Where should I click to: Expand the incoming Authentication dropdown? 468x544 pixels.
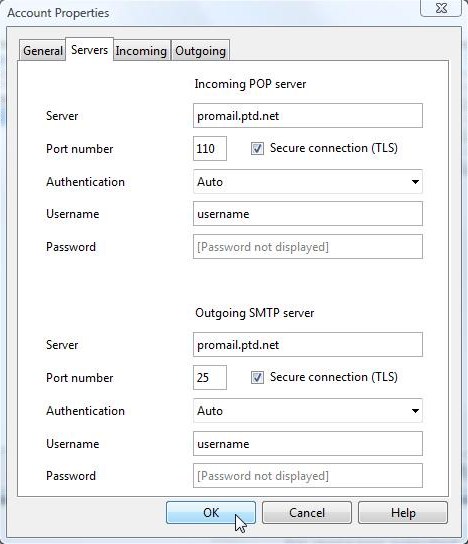coord(308,181)
